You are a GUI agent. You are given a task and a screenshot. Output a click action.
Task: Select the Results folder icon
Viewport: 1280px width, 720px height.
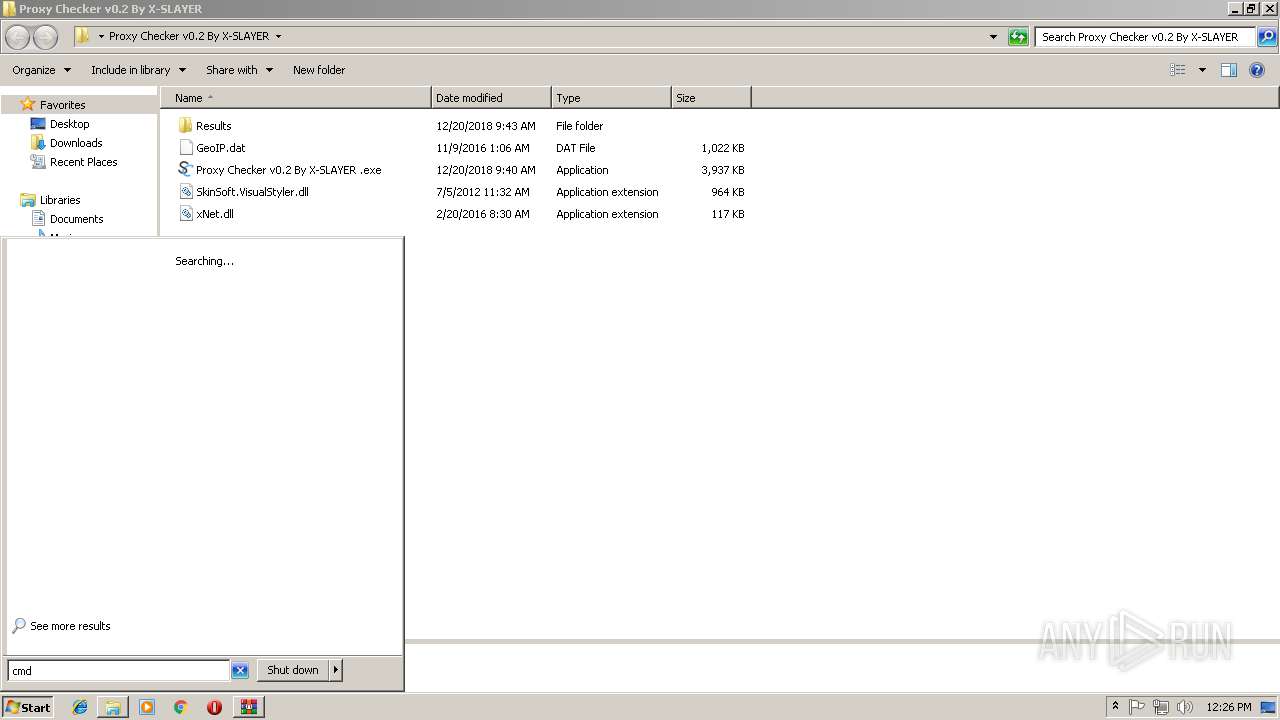(x=185, y=126)
